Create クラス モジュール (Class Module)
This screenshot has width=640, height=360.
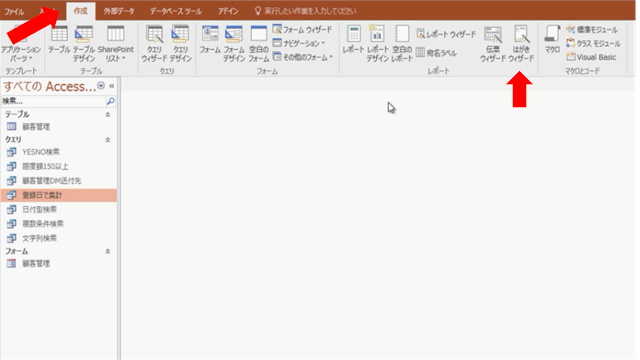(593, 43)
